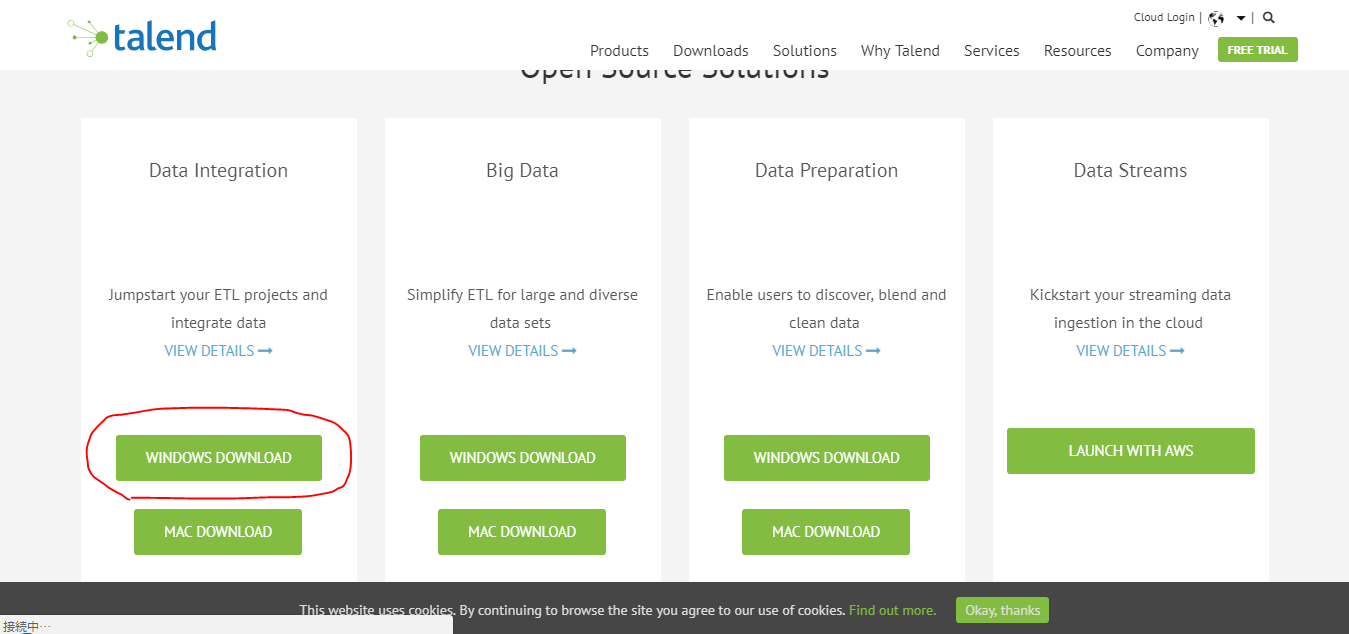1349x634 pixels.
Task: Click the Free Trial button
Action: click(x=1258, y=50)
